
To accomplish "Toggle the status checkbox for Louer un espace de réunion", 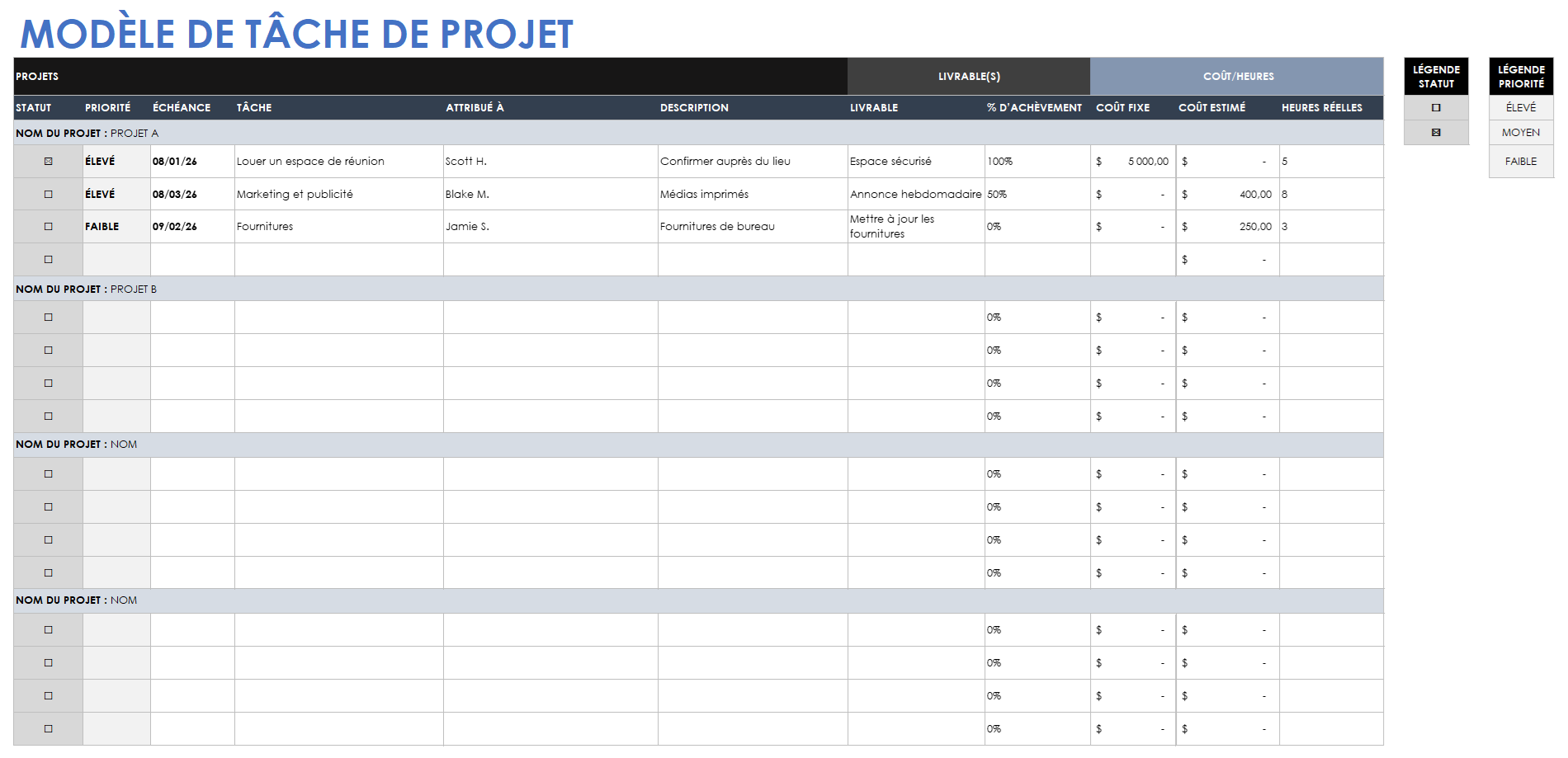I will coord(48,162).
